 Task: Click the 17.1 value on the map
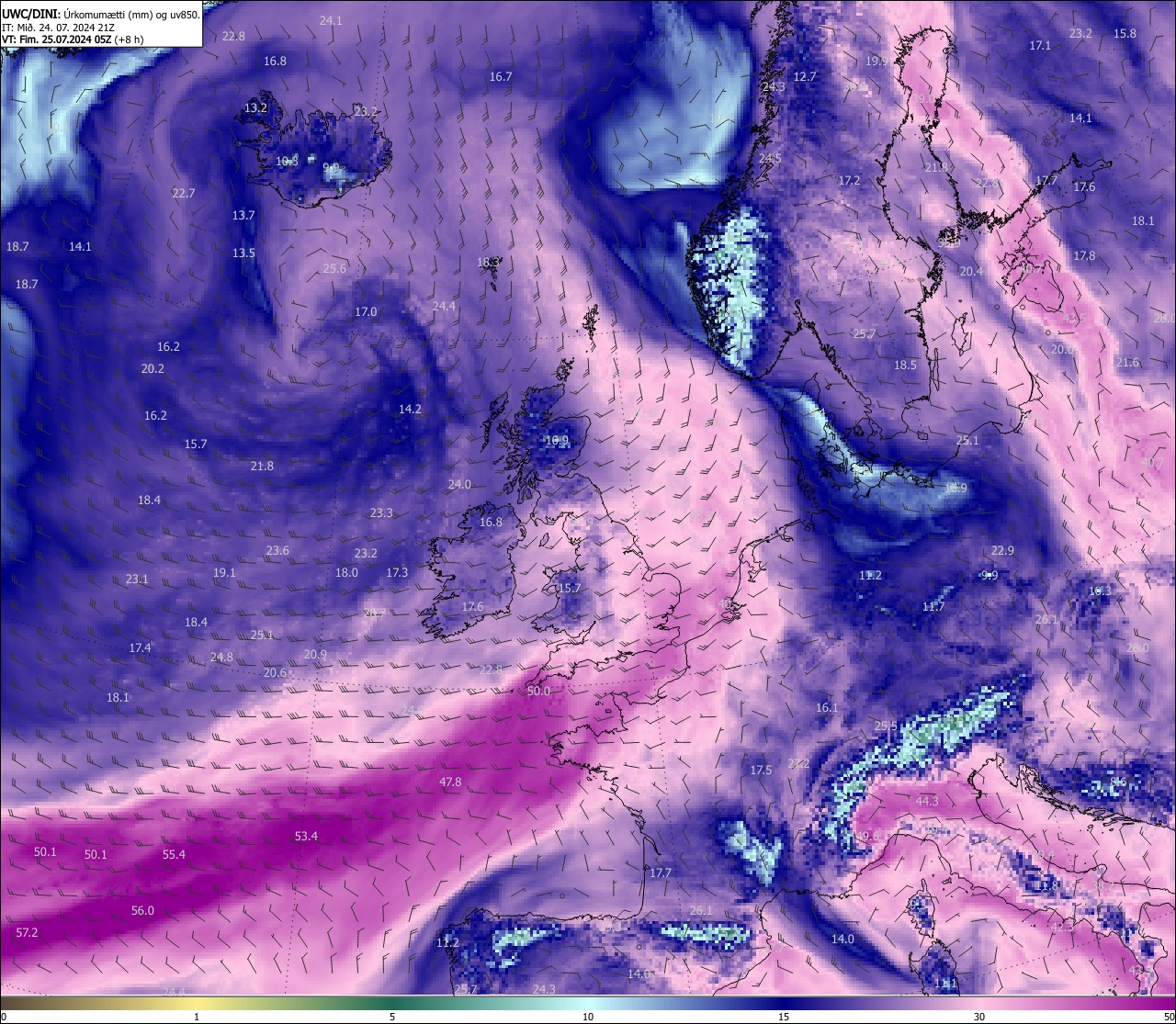coord(1040,46)
